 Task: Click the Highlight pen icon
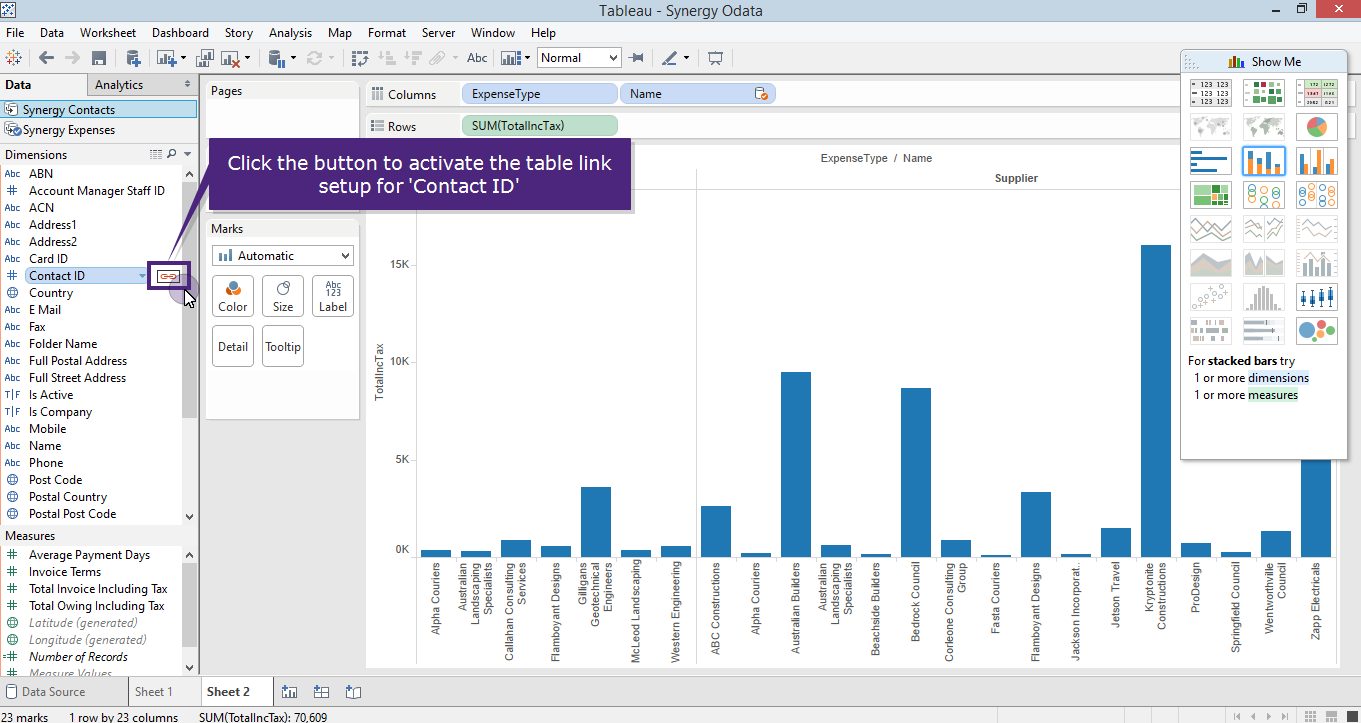(669, 58)
